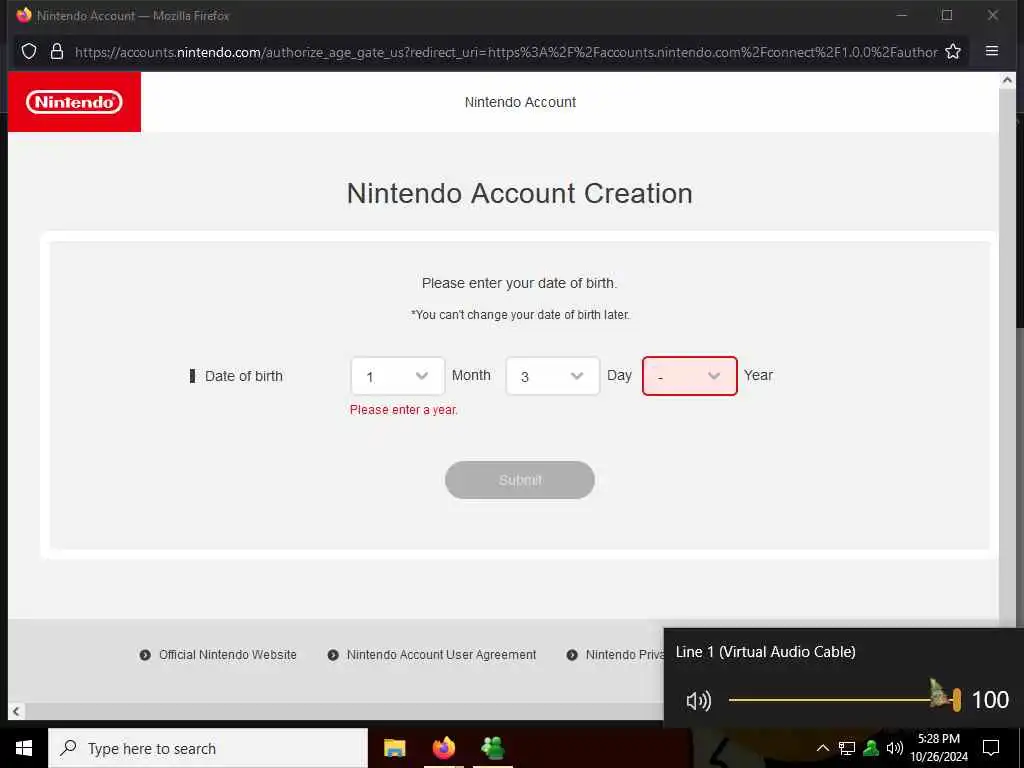The image size is (1024, 768).
Task: Maximize the Firefox window
Action: [x=947, y=15]
